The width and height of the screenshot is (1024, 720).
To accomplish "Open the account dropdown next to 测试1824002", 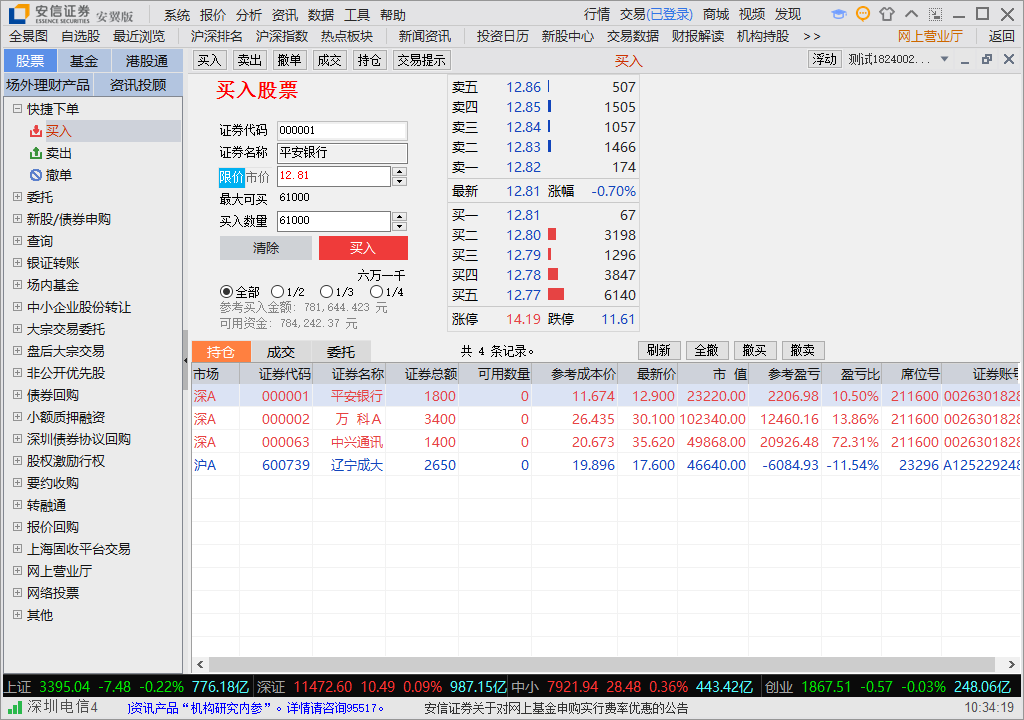I will pos(944,59).
